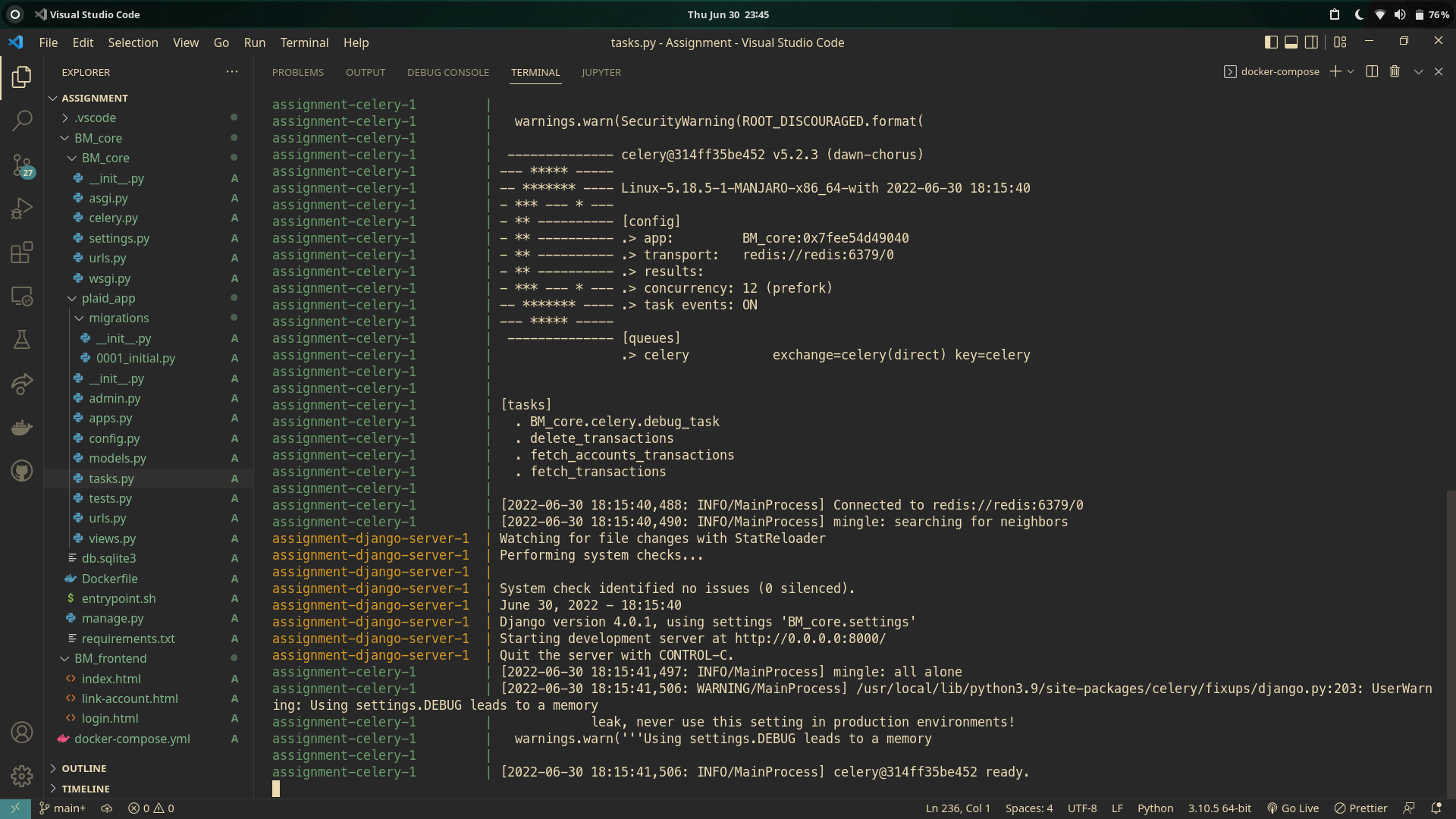
Task: Open the Remote Explorer sidebar icon
Action: tap(22, 297)
